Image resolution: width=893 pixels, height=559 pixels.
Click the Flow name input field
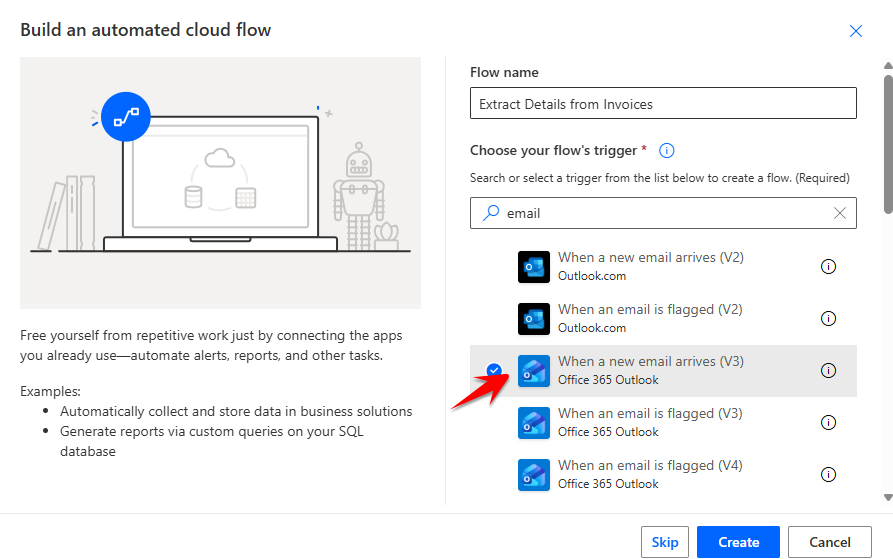coord(663,104)
